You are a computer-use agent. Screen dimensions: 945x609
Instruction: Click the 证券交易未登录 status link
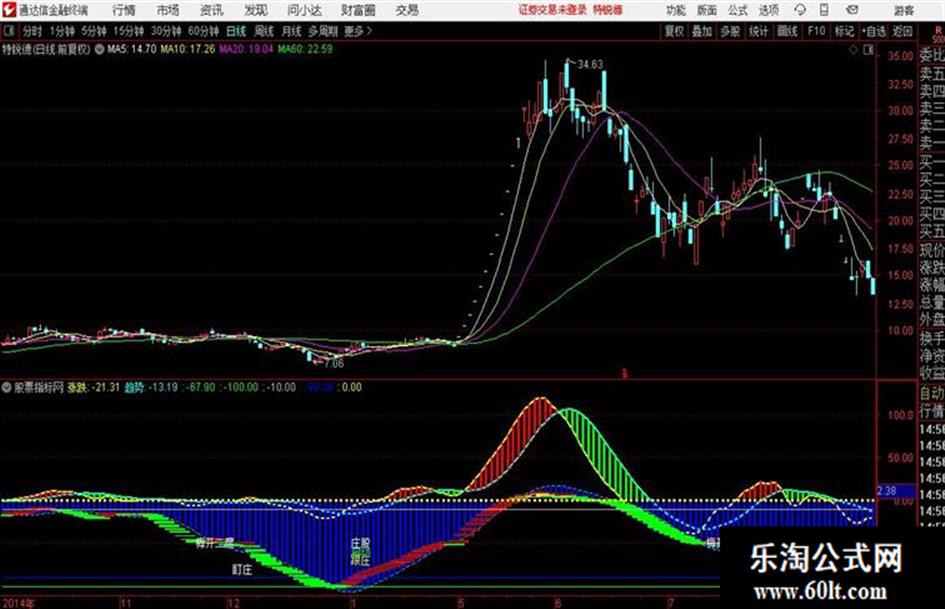pyautogui.click(x=552, y=10)
